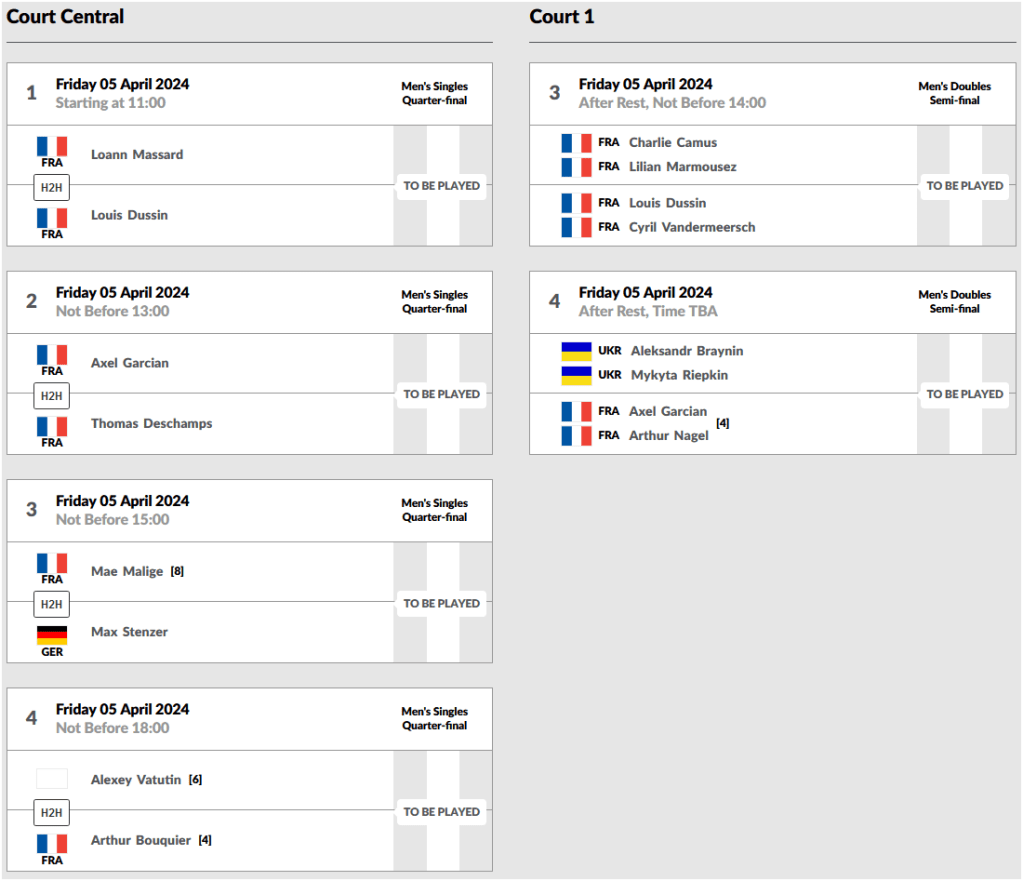Click Thomas Deschamps' French flag icon
The image size is (1023, 881).
(x=52, y=426)
